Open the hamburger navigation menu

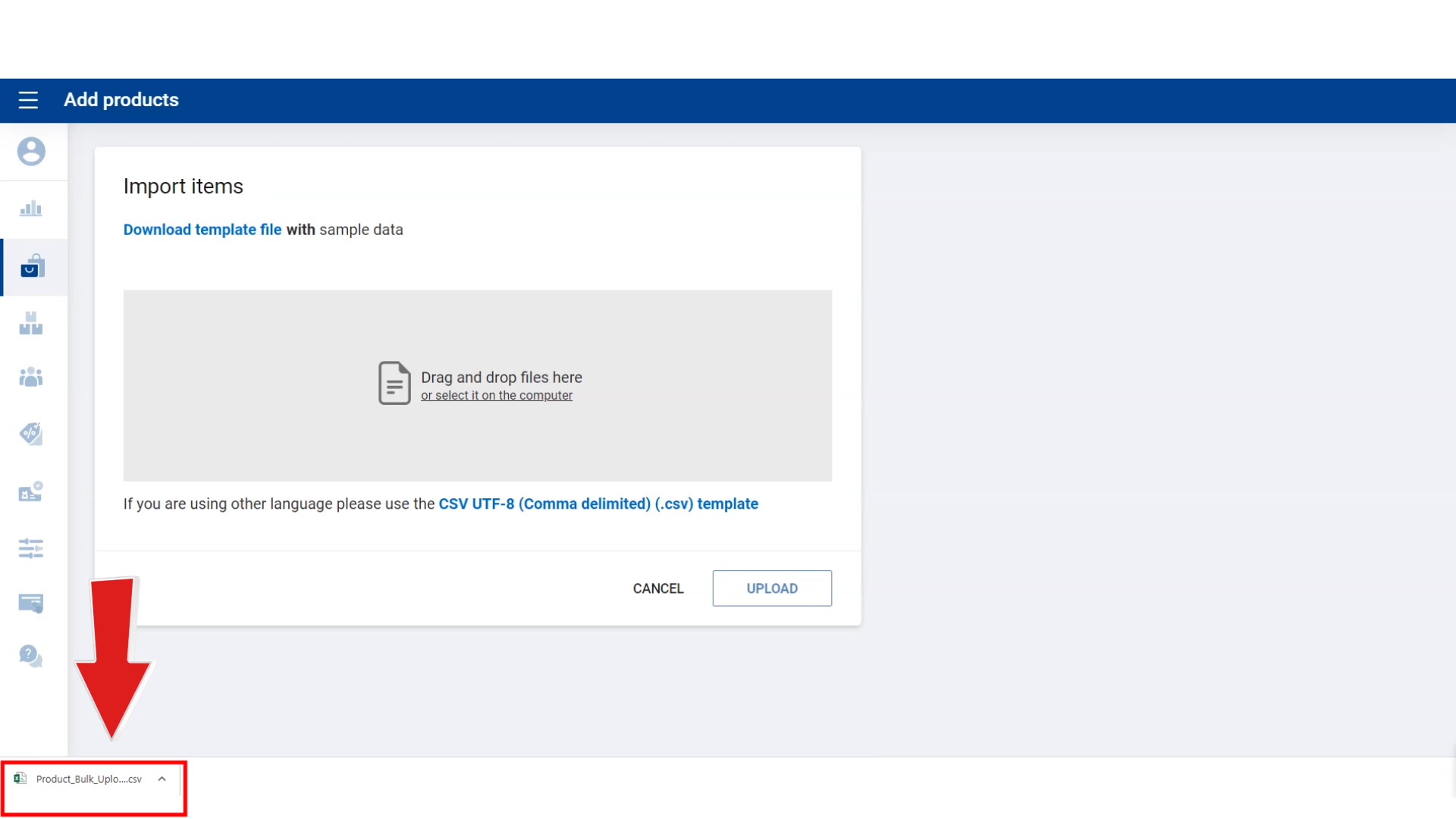pyautogui.click(x=28, y=100)
